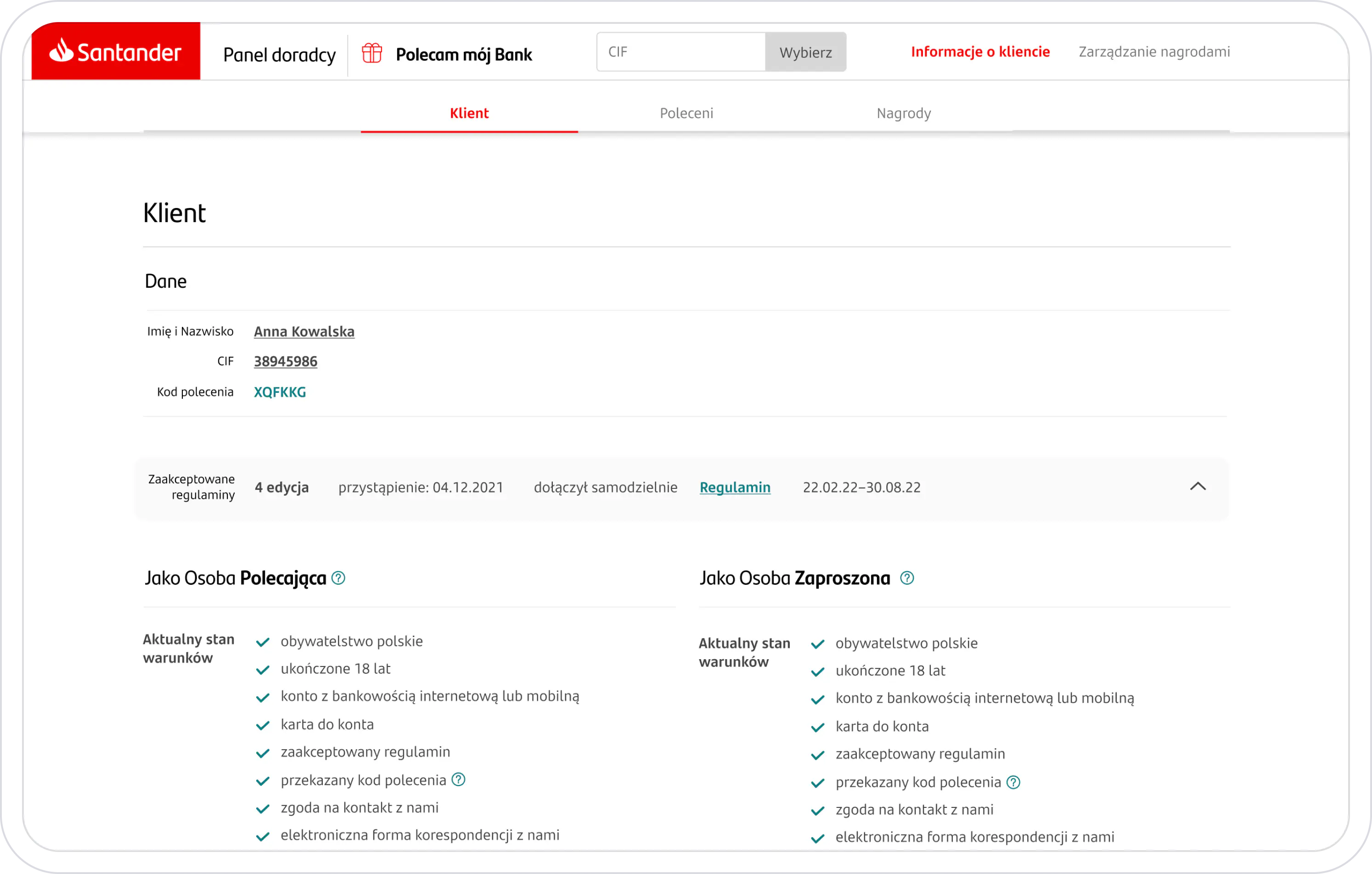
Task: Click checkmark next to left obywatelstwo polskie
Action: click(263, 642)
